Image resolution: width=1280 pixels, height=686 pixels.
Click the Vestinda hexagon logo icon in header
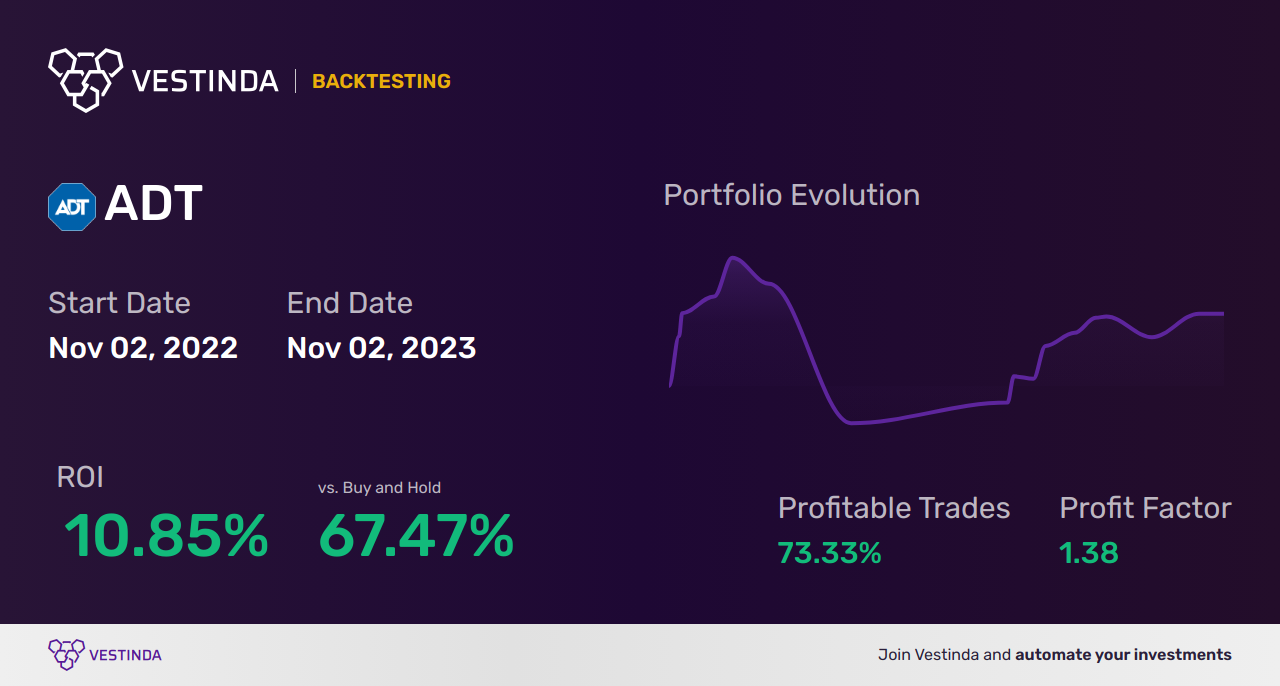click(85, 79)
